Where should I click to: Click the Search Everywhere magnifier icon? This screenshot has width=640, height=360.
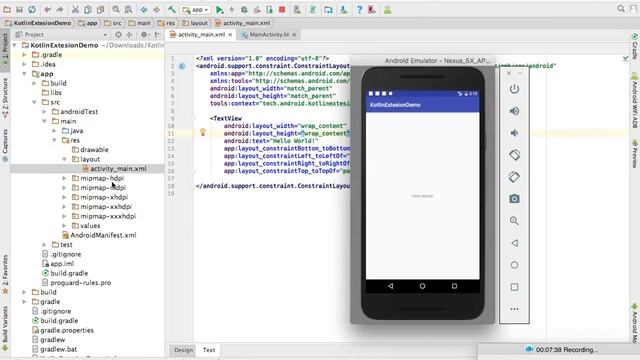621,9
